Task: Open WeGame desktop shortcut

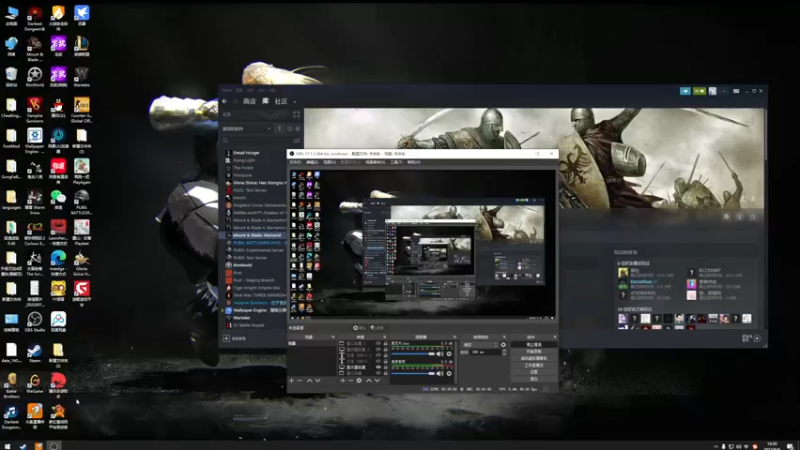Action: [35, 384]
